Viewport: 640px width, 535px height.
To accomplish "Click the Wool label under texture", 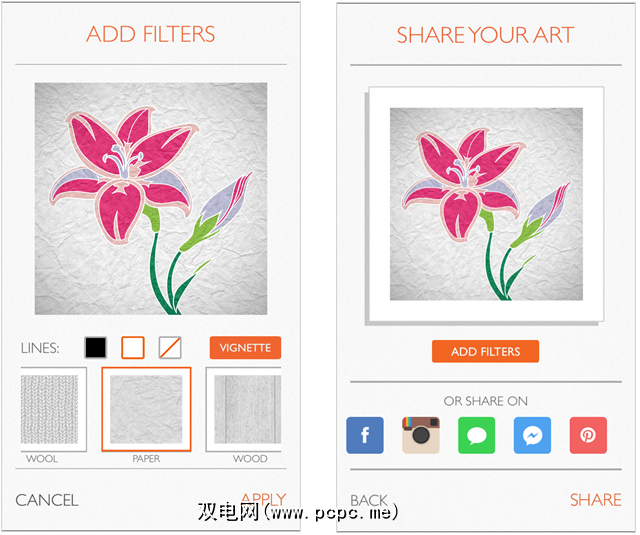I will tap(42, 461).
